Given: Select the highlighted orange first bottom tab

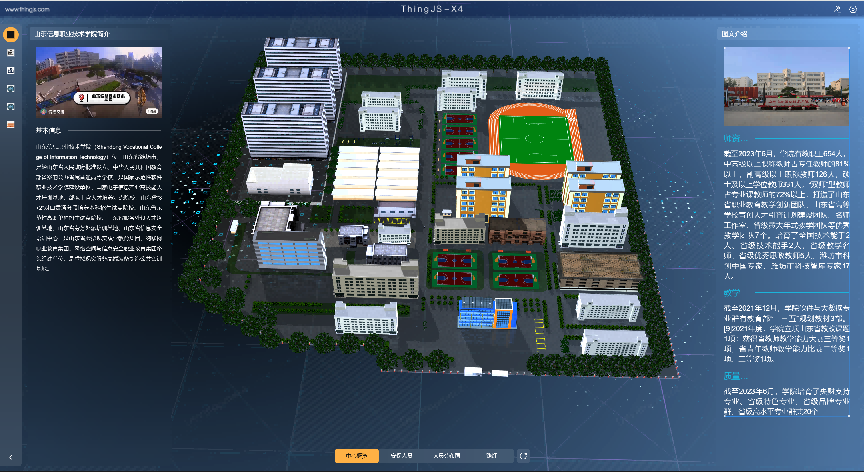Looking at the screenshot, I should pyautogui.click(x=356, y=456).
